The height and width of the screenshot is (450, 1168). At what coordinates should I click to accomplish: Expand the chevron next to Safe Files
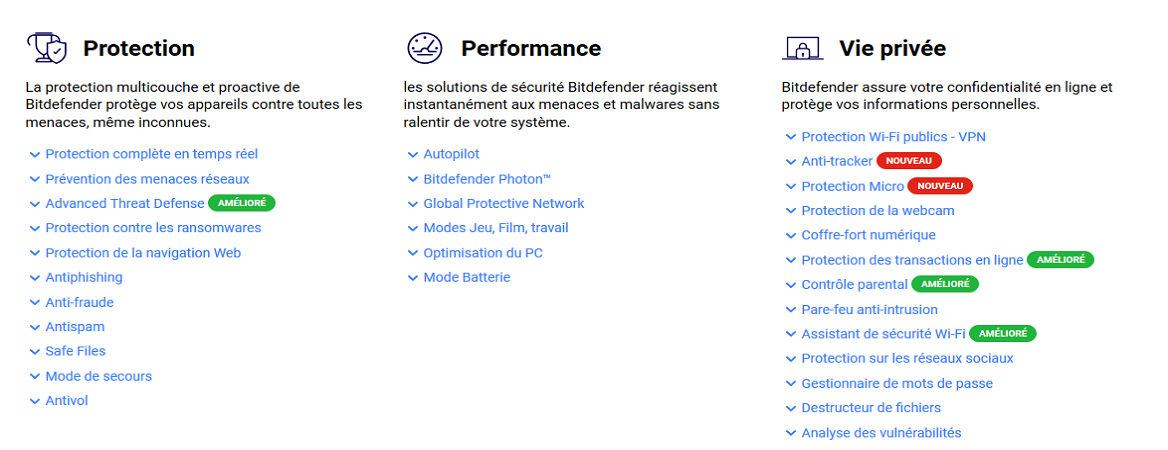[x=35, y=352]
